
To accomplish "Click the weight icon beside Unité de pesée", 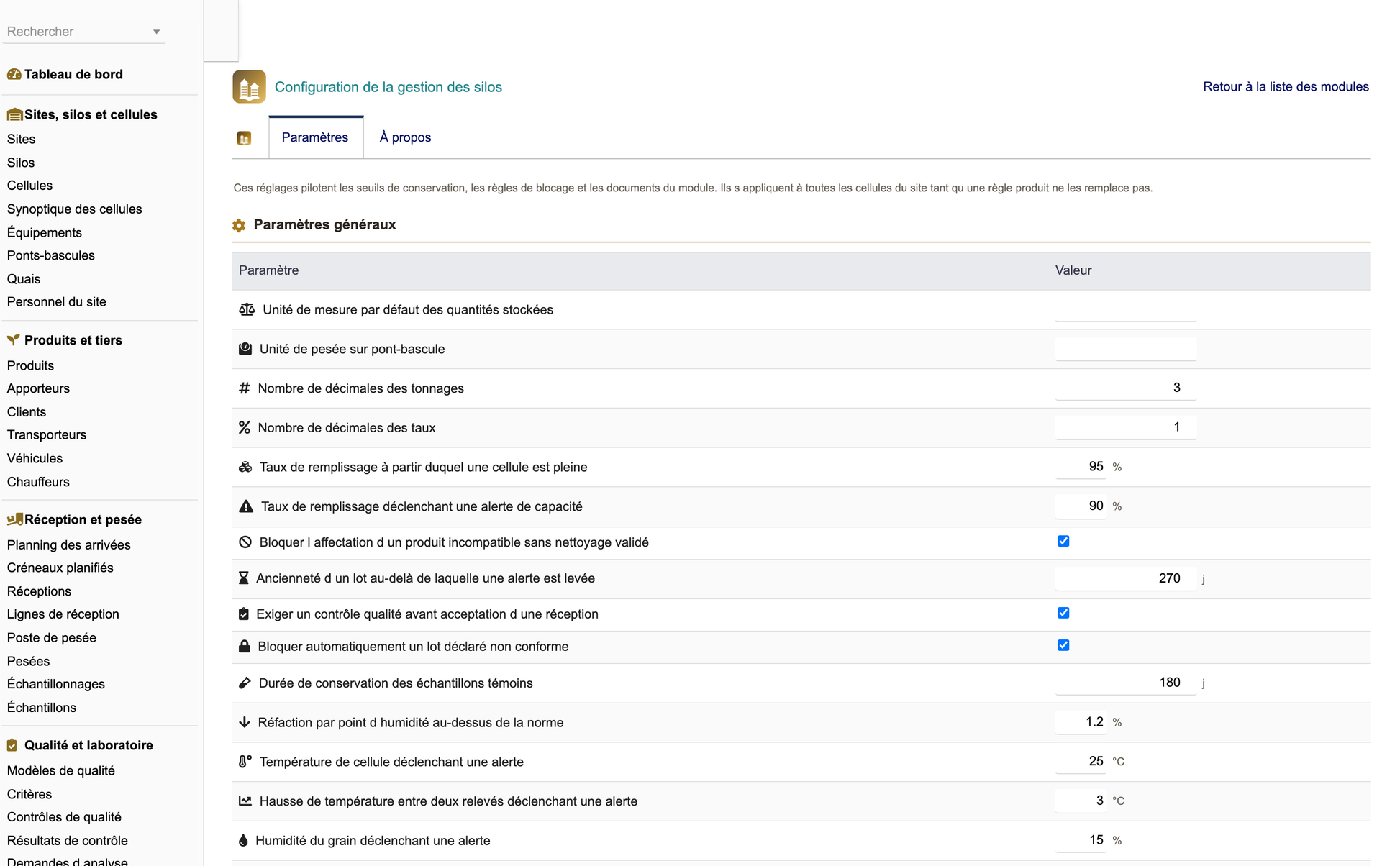I will (245, 349).
